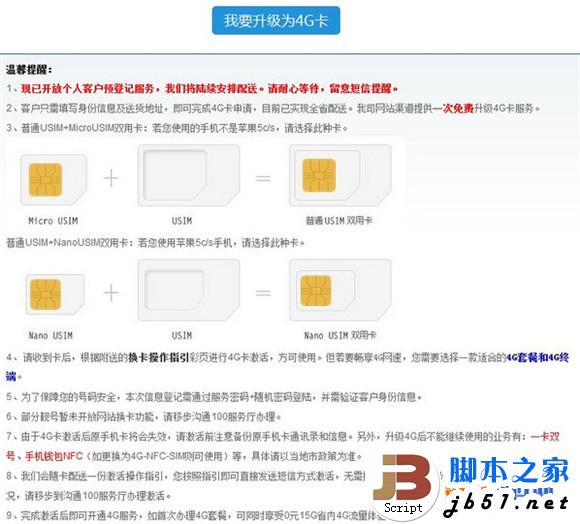This screenshot has width=580, height=524.
Task: Click the 'Micro USIM' caption text
Action: pyautogui.click(x=53, y=221)
